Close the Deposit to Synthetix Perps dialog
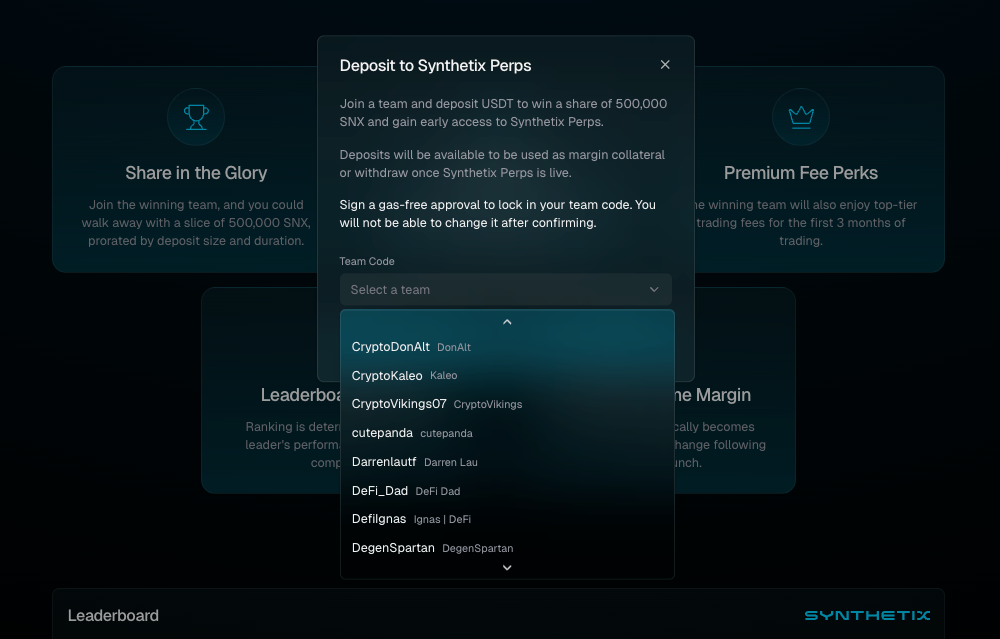The height and width of the screenshot is (639, 1000). click(x=665, y=64)
